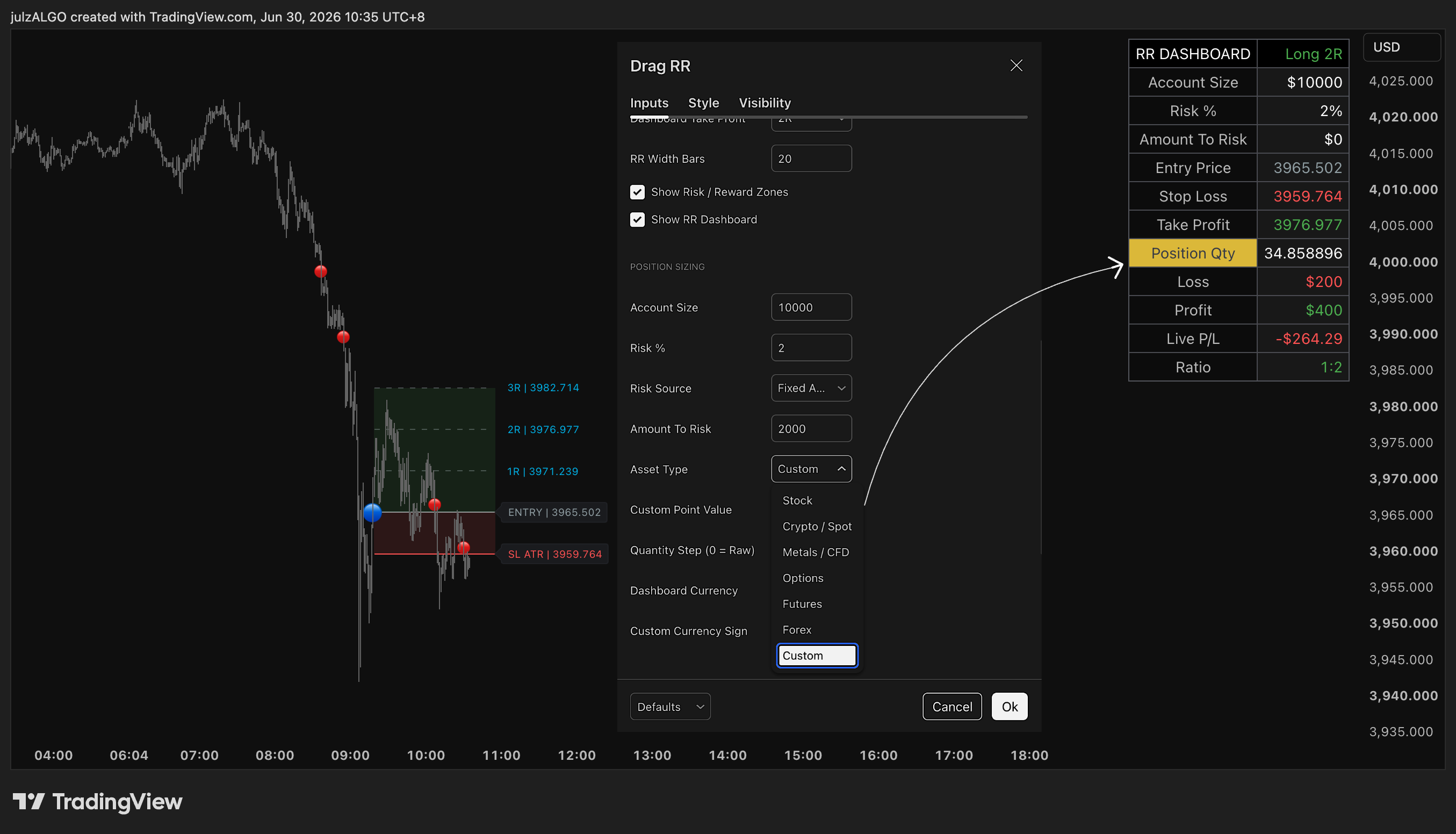The height and width of the screenshot is (834, 1456).
Task: Click the 1R | 3971.239 label
Action: [x=542, y=471]
